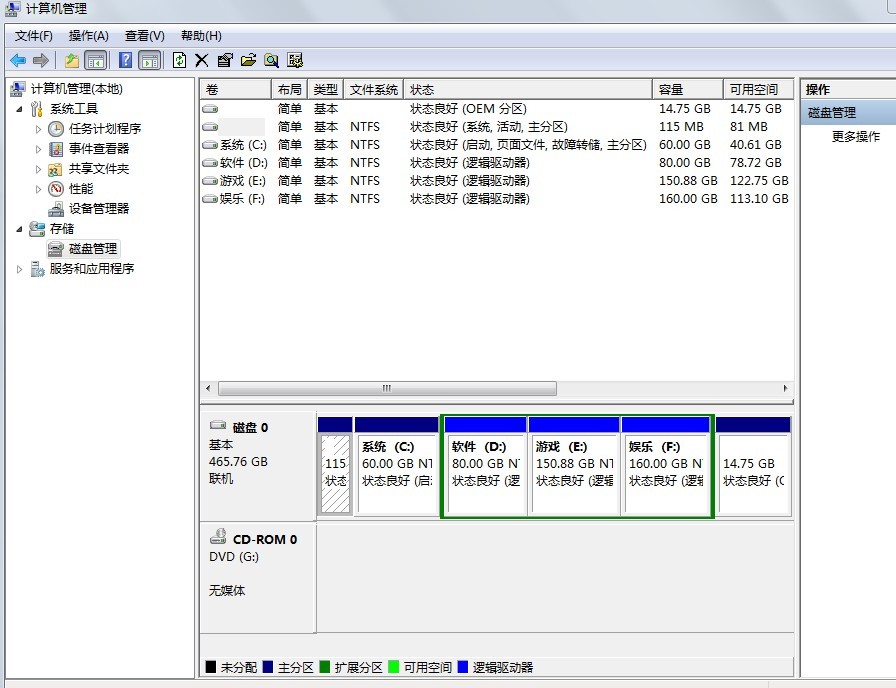Click the horizontal scrollbar thumb in volume list
Screen dimensions: 896x688
[x=387, y=389]
